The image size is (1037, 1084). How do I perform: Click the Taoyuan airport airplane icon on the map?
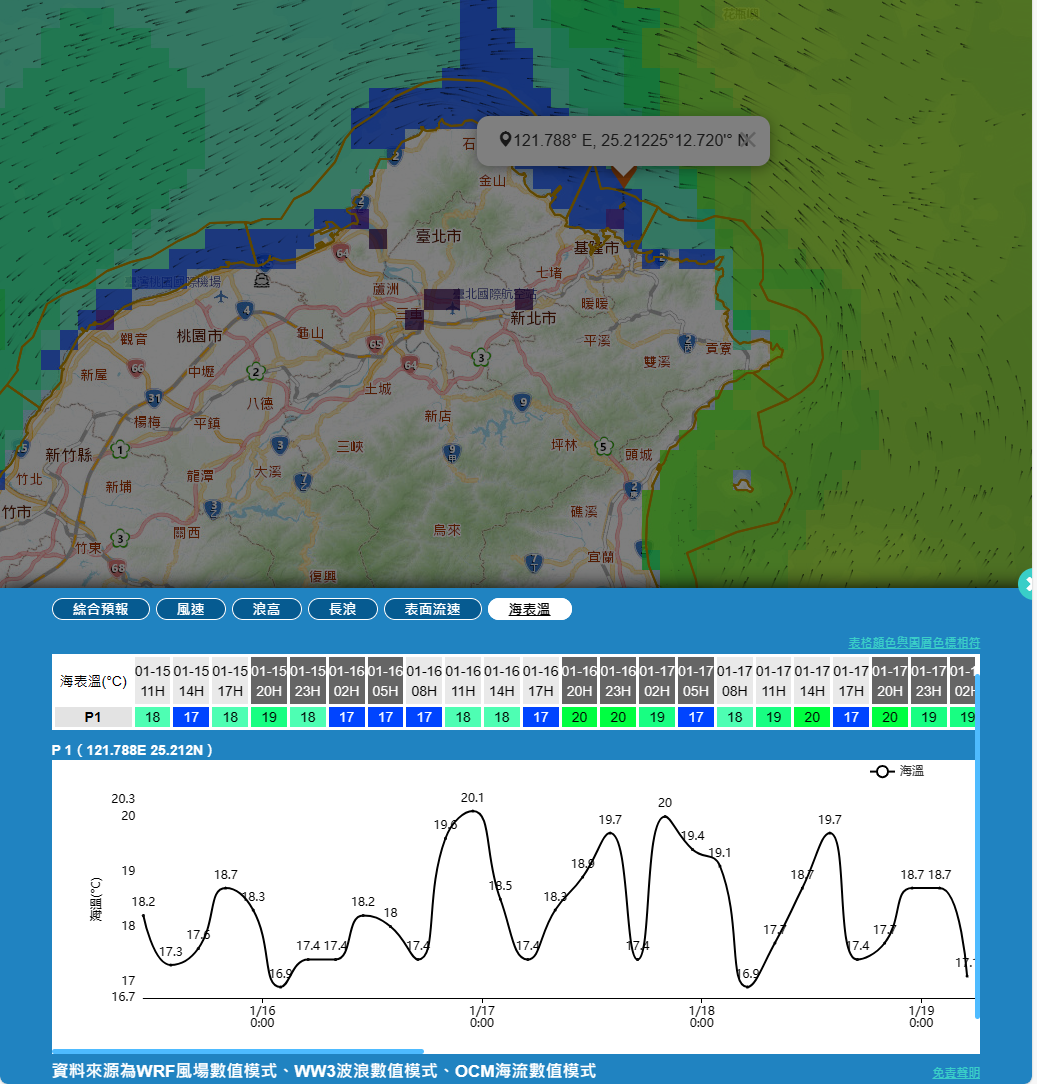220,296
